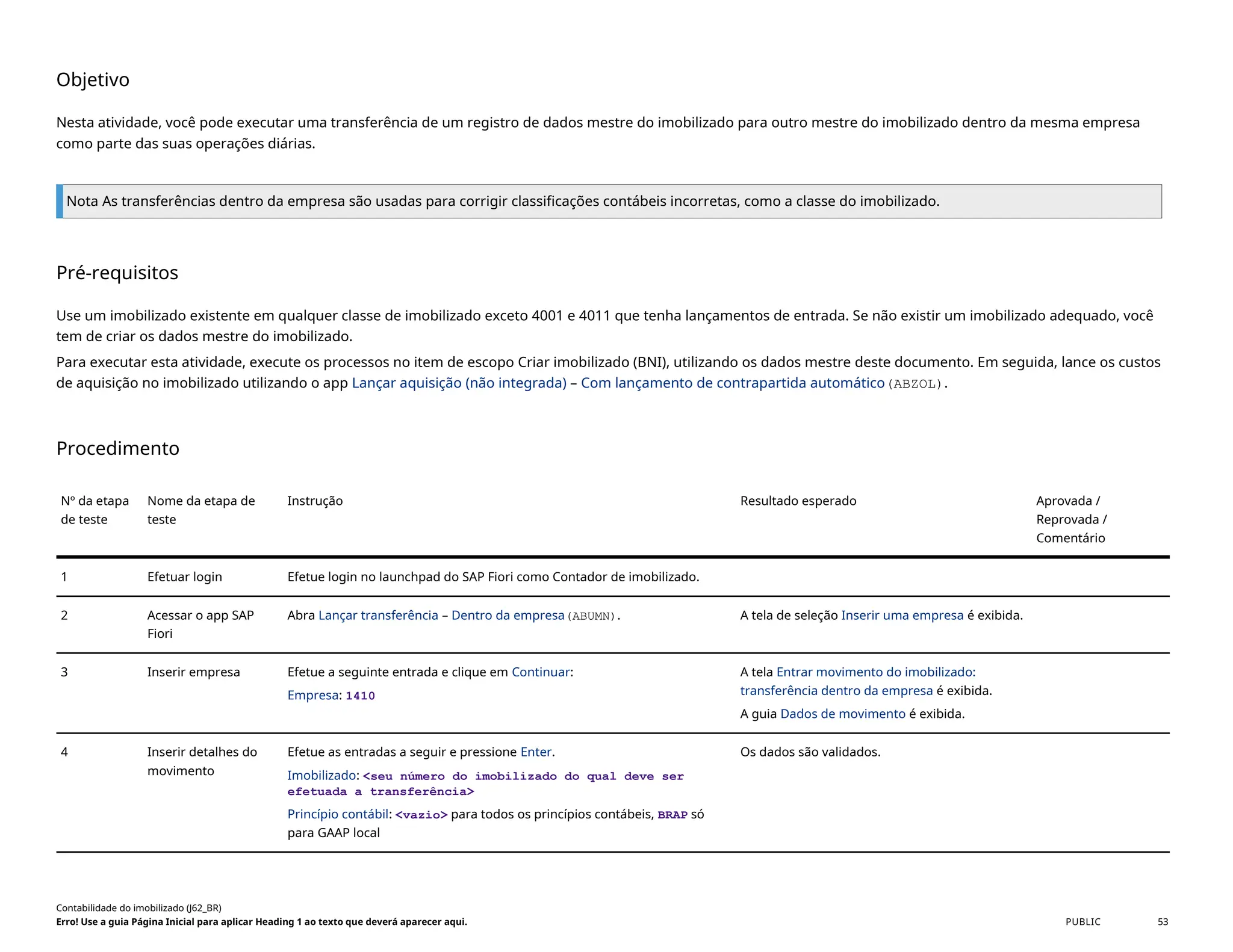Click the 'Pré-requisitos' heading
The width and height of the screenshot is (1233, 952).
pyautogui.click(x=117, y=273)
